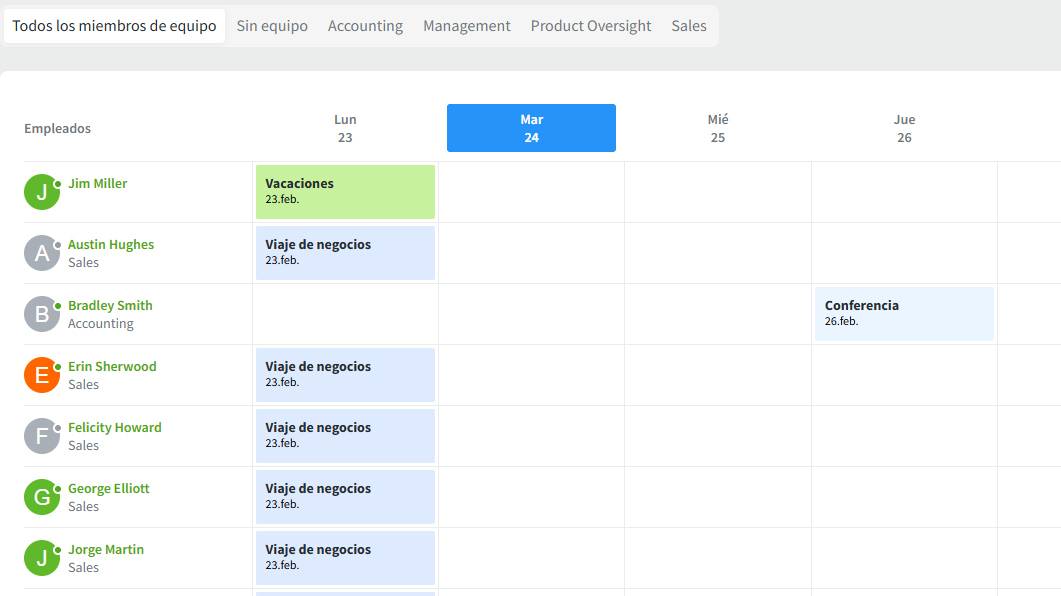Click the Lun 23 day header

[x=345, y=128]
